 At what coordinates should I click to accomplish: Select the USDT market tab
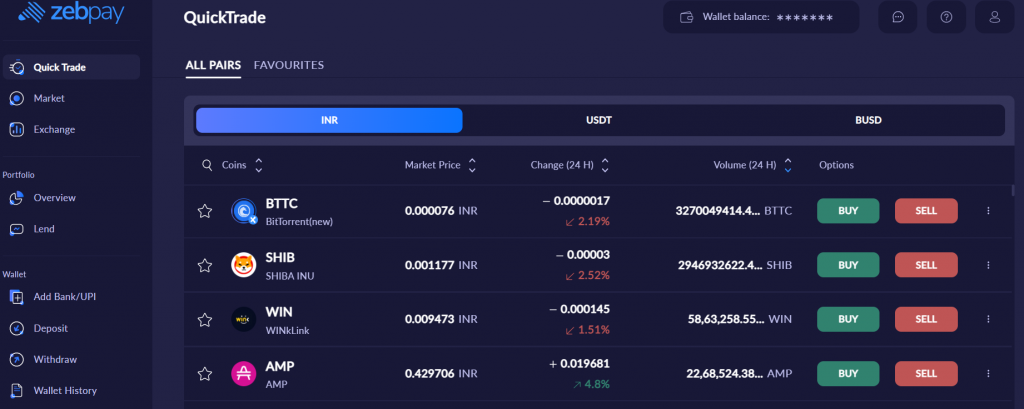[x=598, y=120]
